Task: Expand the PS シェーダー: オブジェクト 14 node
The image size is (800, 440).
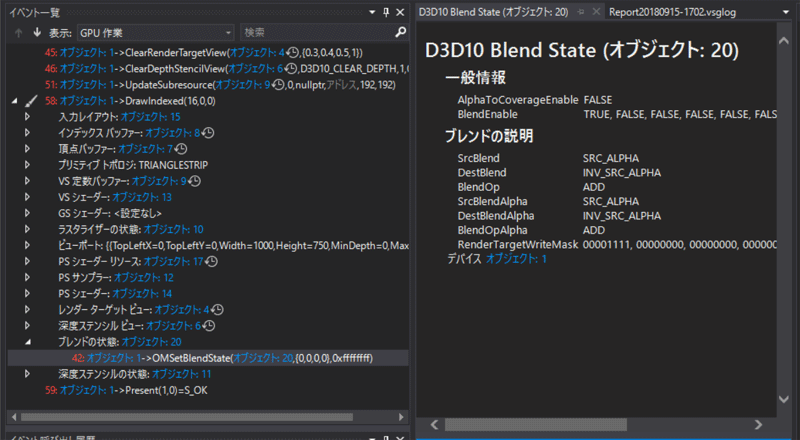Action: (x=27, y=294)
